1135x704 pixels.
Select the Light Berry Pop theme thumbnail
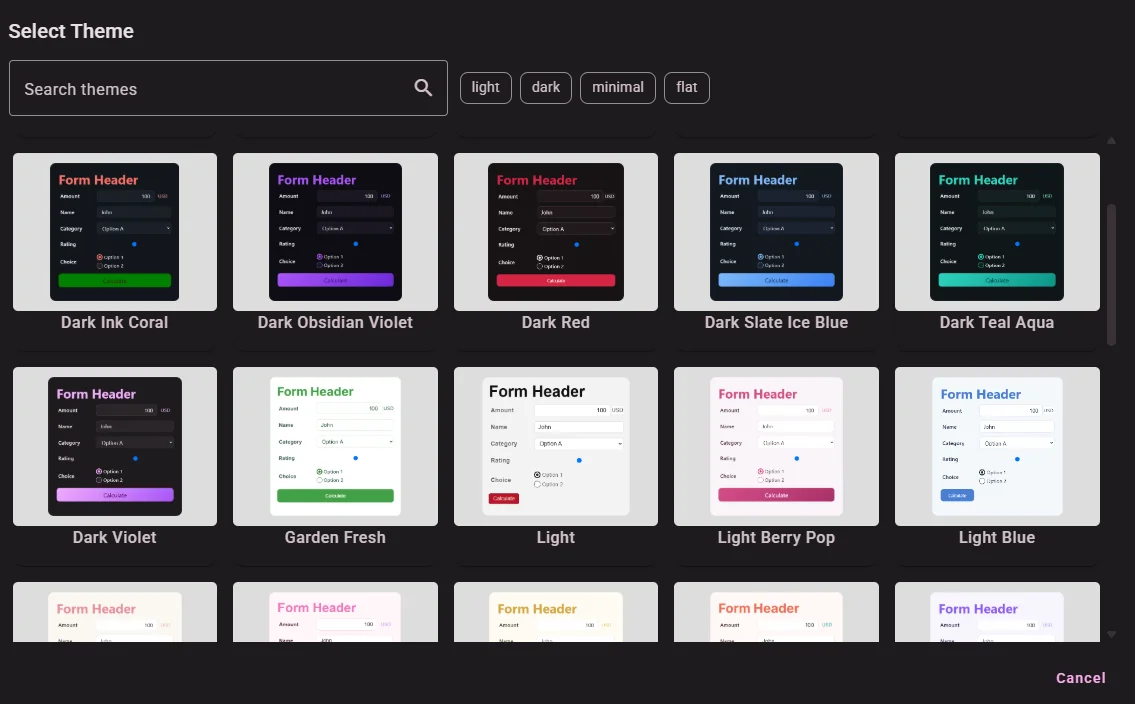coord(776,446)
